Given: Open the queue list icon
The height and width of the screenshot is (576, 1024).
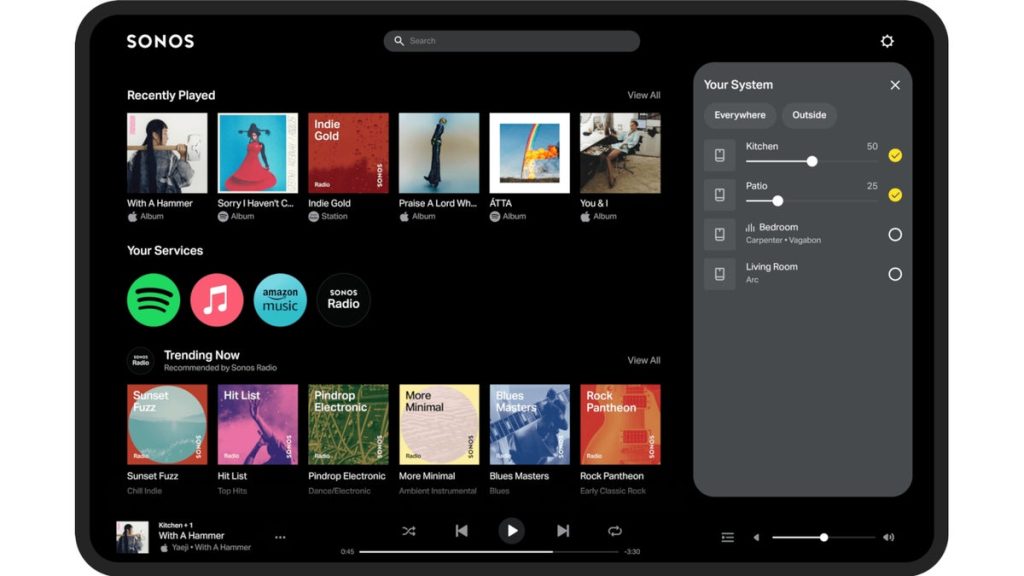Looking at the screenshot, I should tap(728, 537).
